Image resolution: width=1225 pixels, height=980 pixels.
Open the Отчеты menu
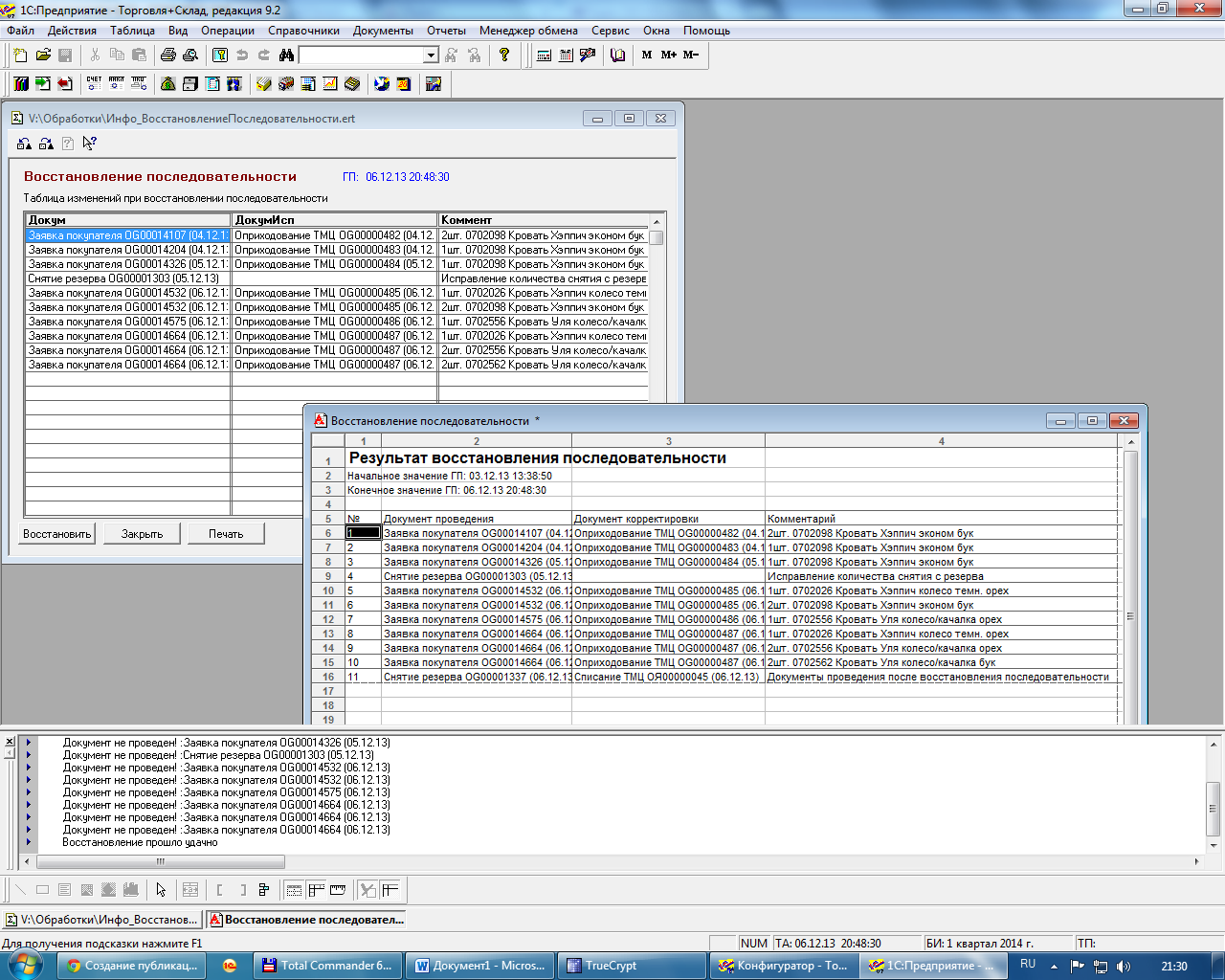tap(446, 31)
